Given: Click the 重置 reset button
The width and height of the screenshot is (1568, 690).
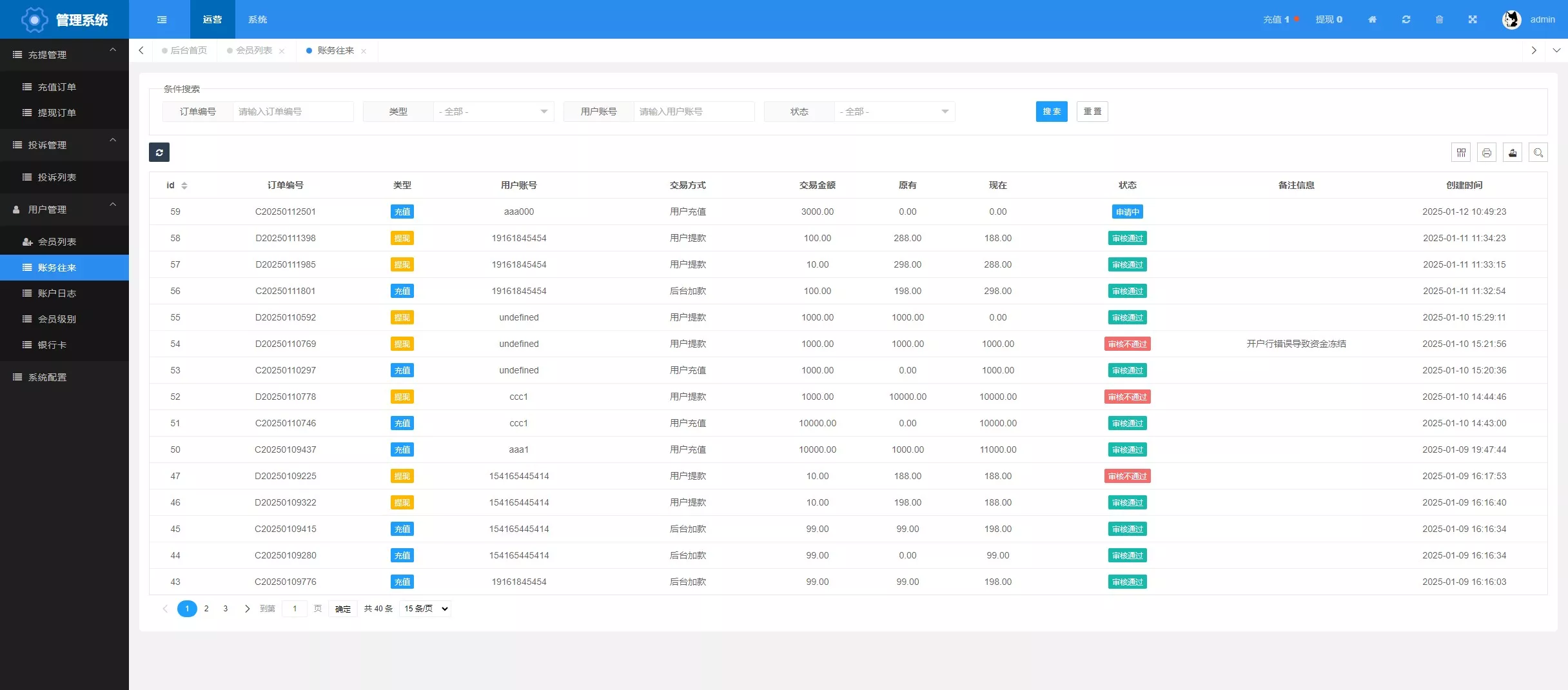Looking at the screenshot, I should point(1092,112).
